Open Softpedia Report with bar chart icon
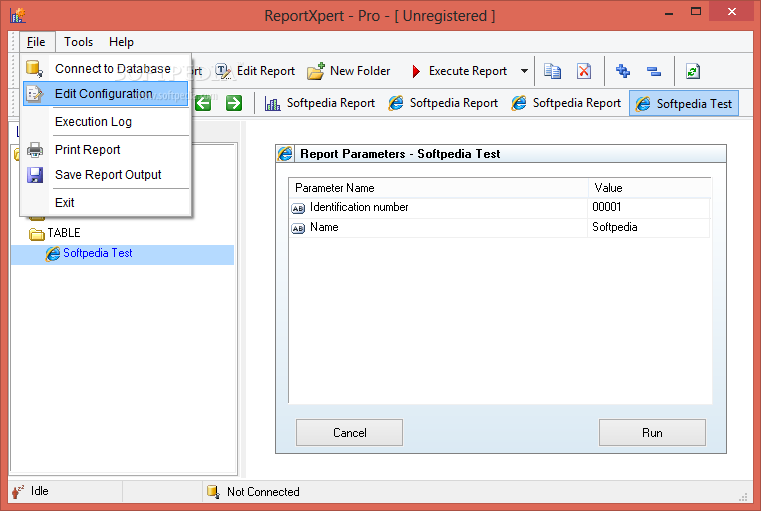 point(320,103)
